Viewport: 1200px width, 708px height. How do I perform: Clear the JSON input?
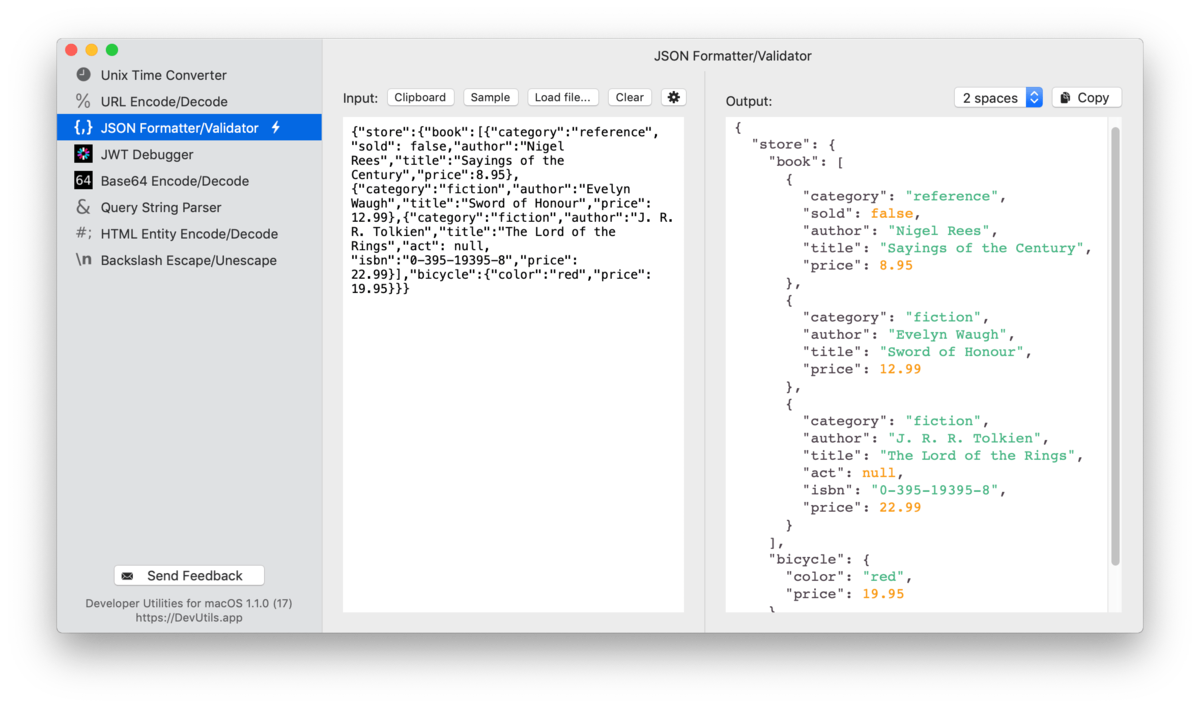629,97
